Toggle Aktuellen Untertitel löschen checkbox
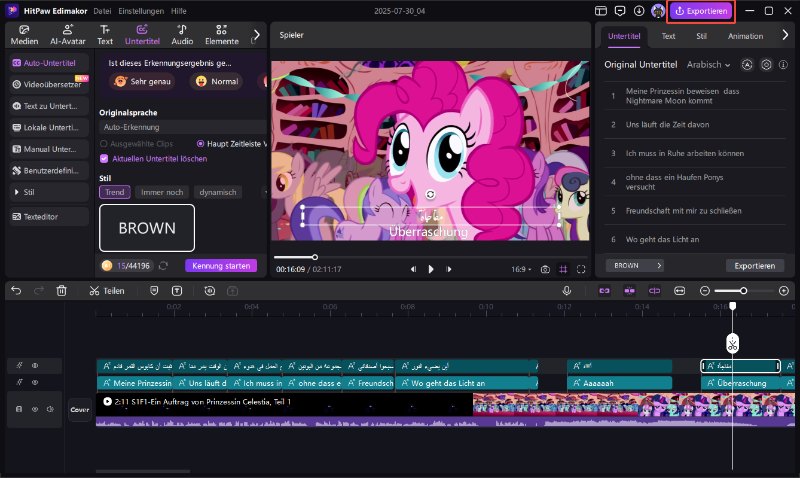 pyautogui.click(x=104, y=159)
